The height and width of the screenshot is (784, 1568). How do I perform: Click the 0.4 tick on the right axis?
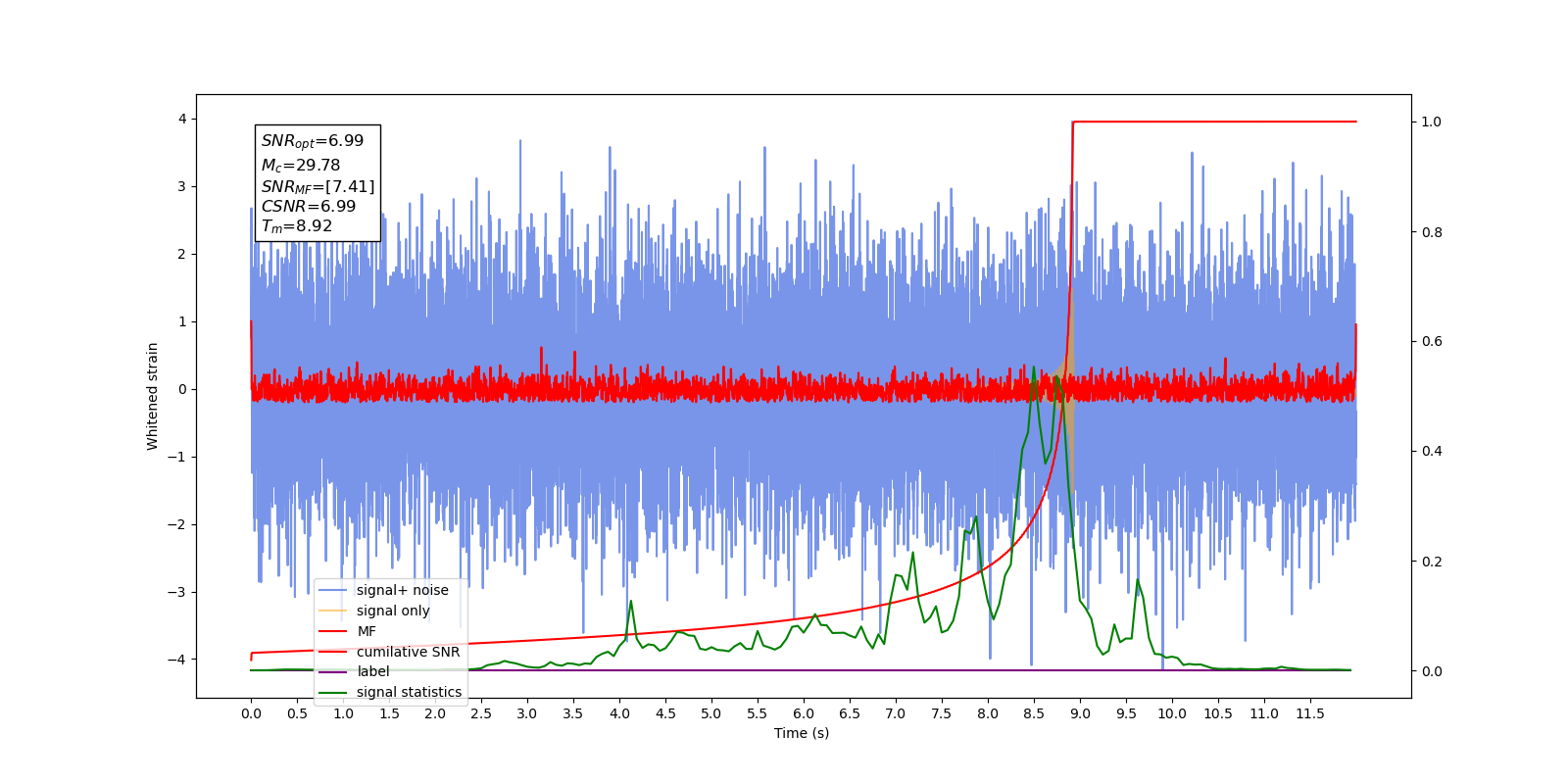pos(1432,452)
